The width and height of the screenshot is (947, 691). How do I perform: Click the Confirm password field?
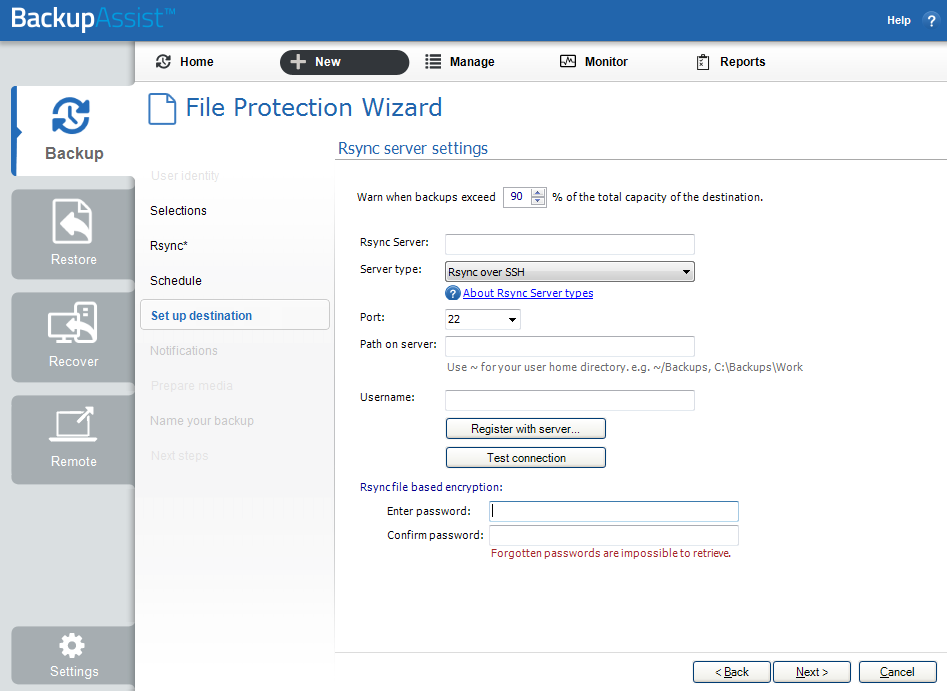coord(614,536)
